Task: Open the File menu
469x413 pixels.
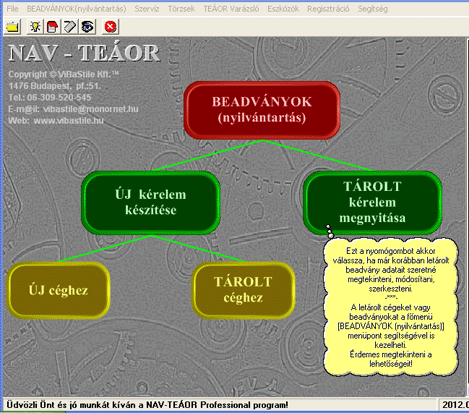Action: click(x=12, y=9)
